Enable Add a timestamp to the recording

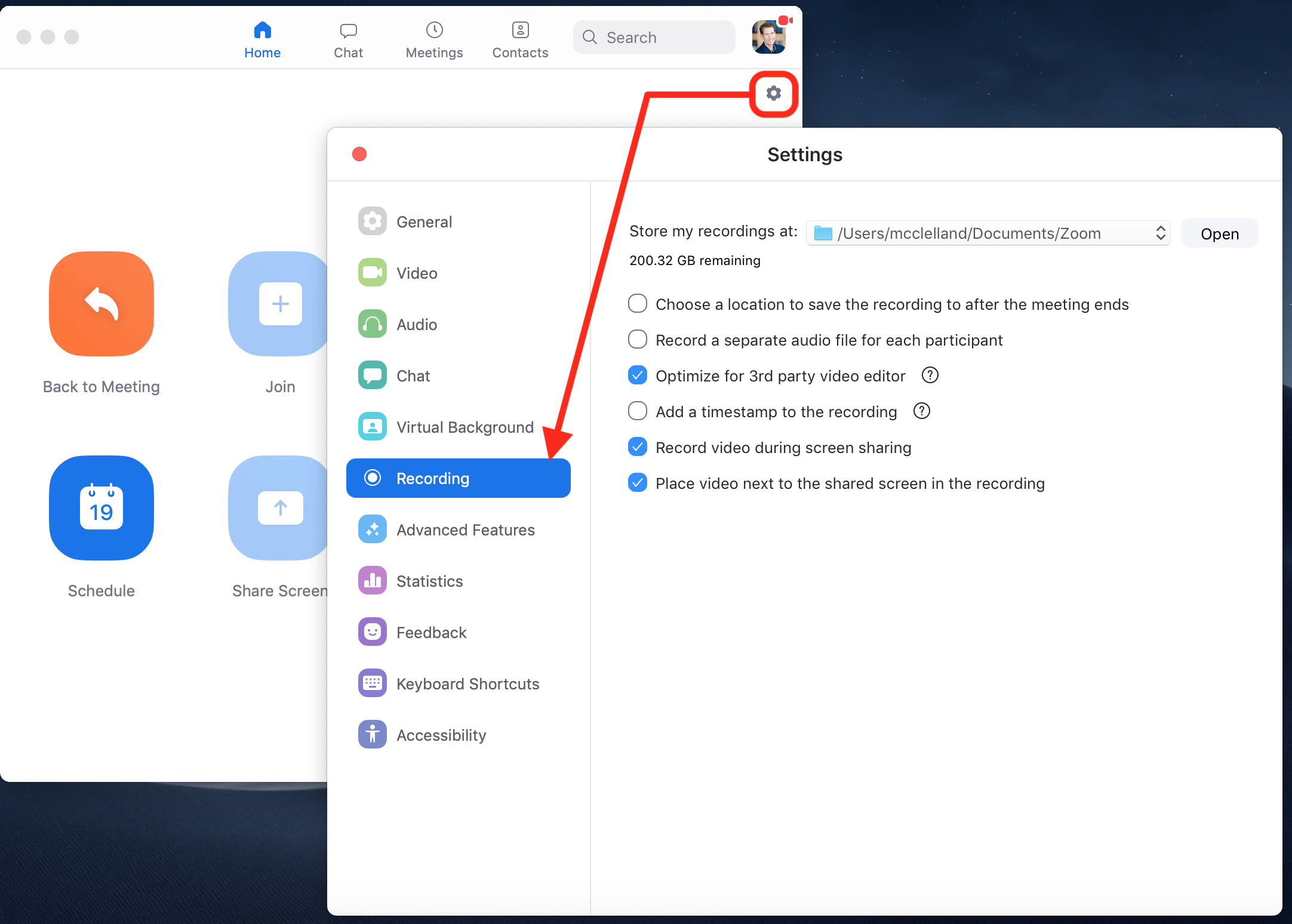coord(638,411)
